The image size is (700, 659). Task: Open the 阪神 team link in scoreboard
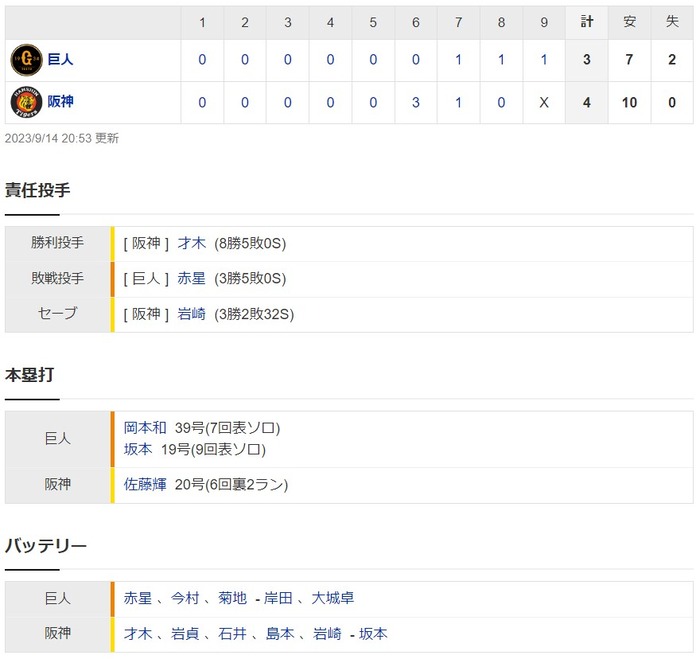pos(60,102)
